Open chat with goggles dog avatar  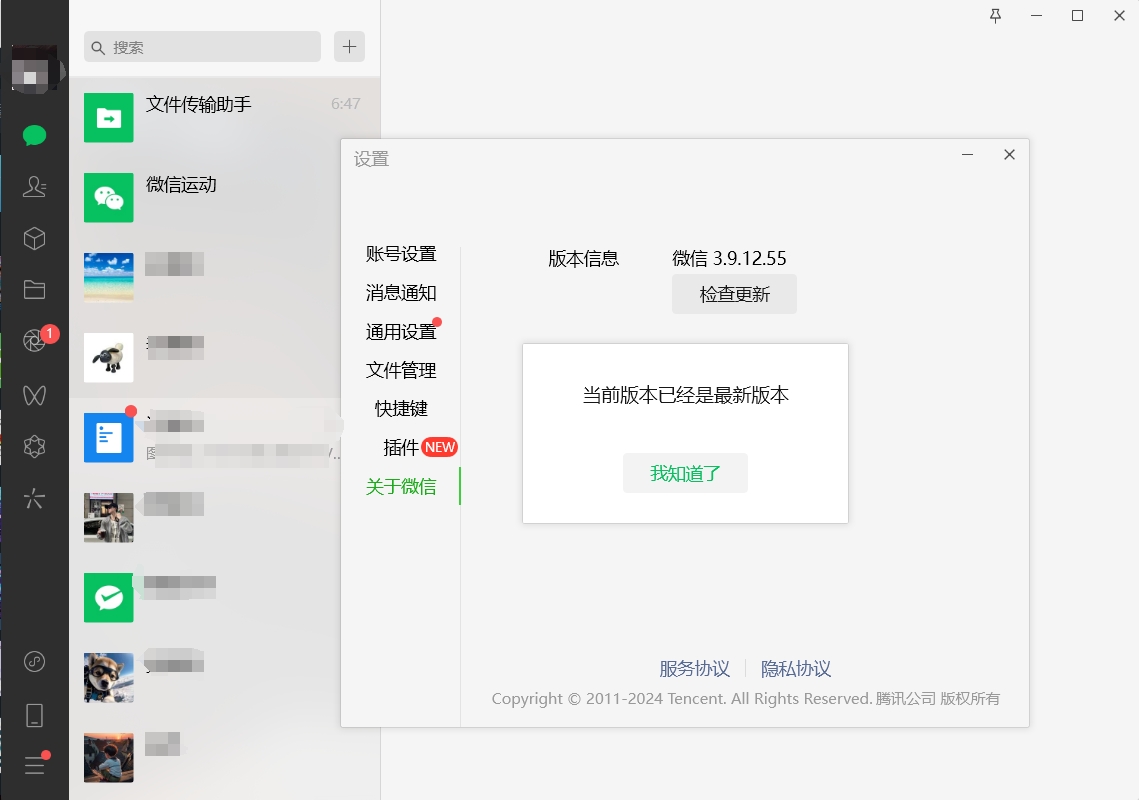coord(205,677)
